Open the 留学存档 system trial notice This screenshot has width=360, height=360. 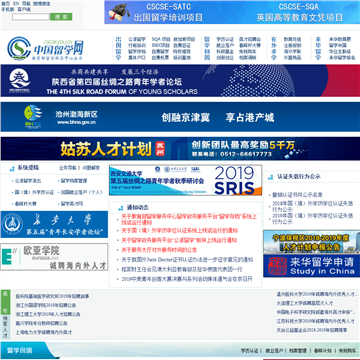tap(189, 219)
